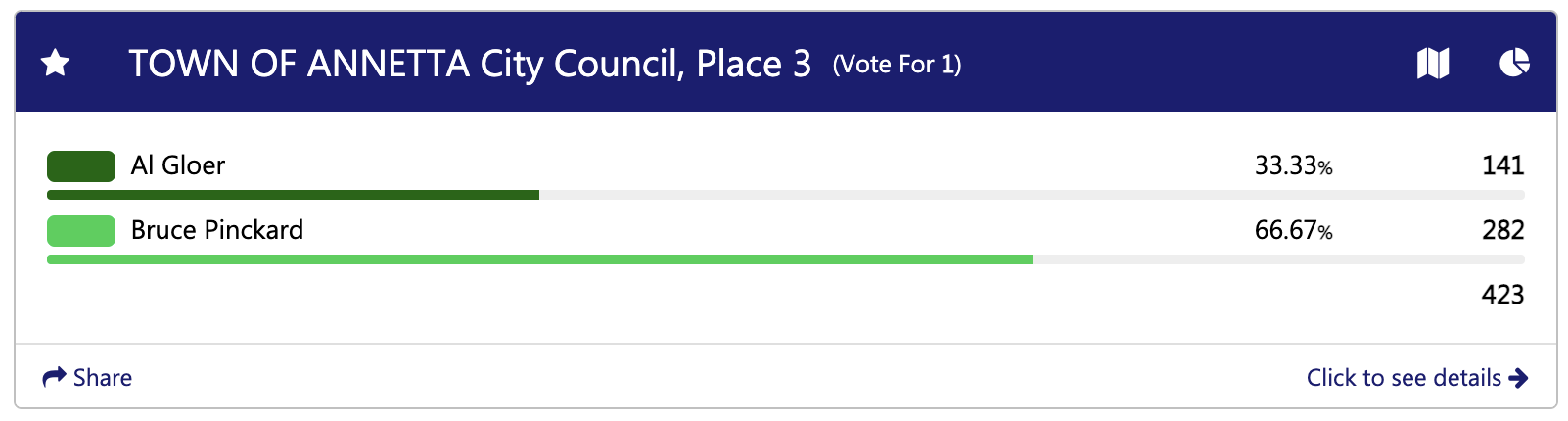
Task: Click the City Council, Place 3 title
Action: coord(470,64)
